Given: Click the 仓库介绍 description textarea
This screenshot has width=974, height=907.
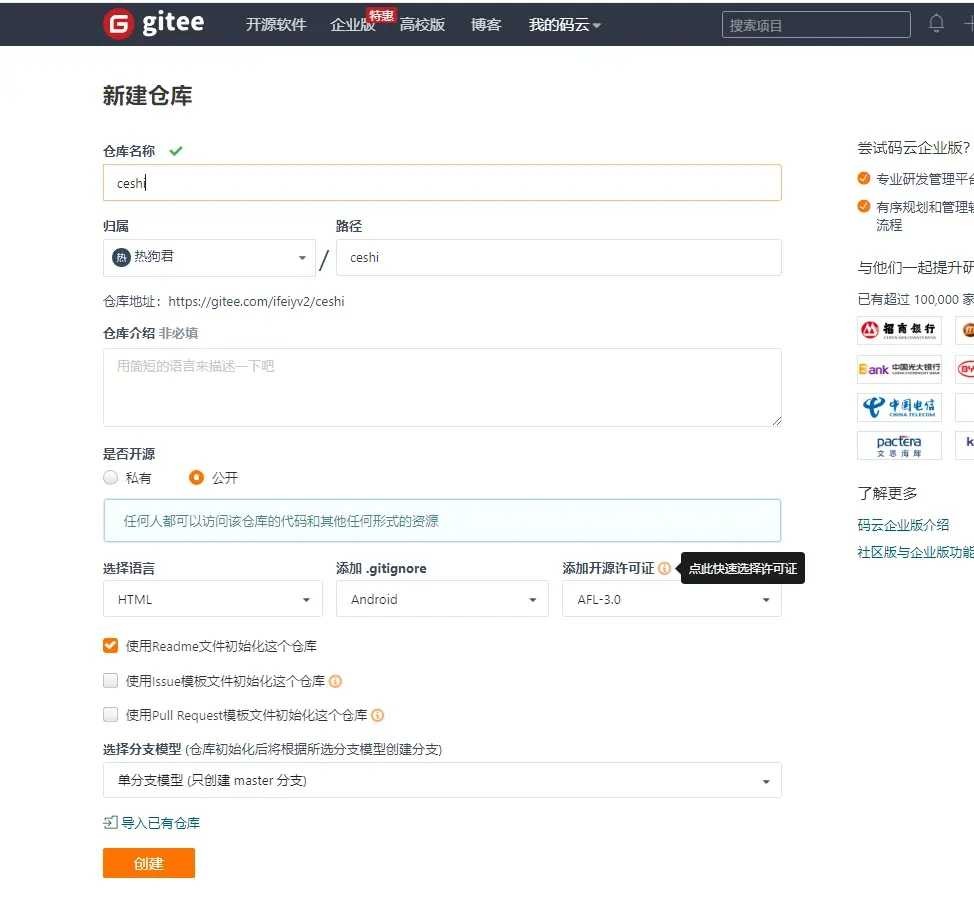Looking at the screenshot, I should coord(442,388).
